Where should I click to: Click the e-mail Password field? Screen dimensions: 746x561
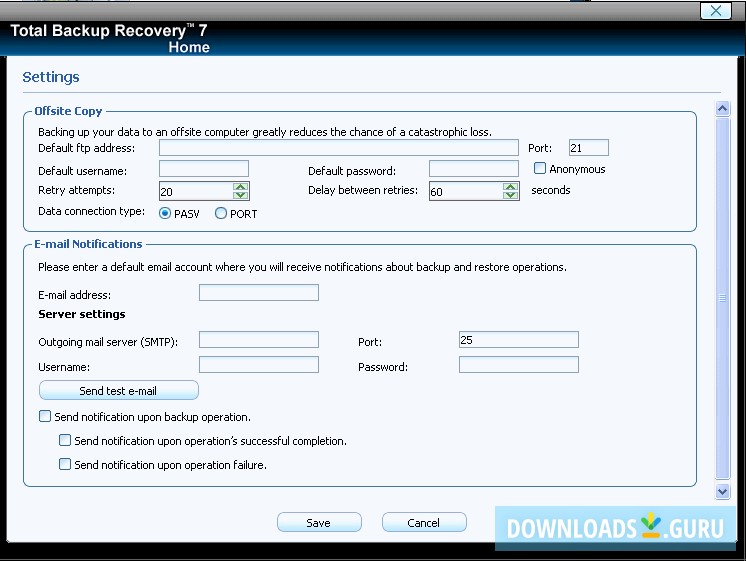pos(519,364)
